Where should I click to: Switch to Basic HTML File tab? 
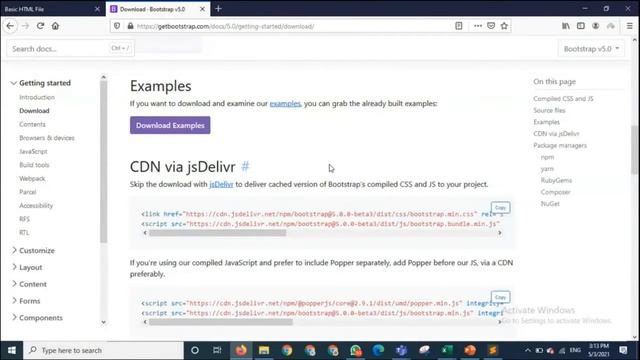[52, 9]
